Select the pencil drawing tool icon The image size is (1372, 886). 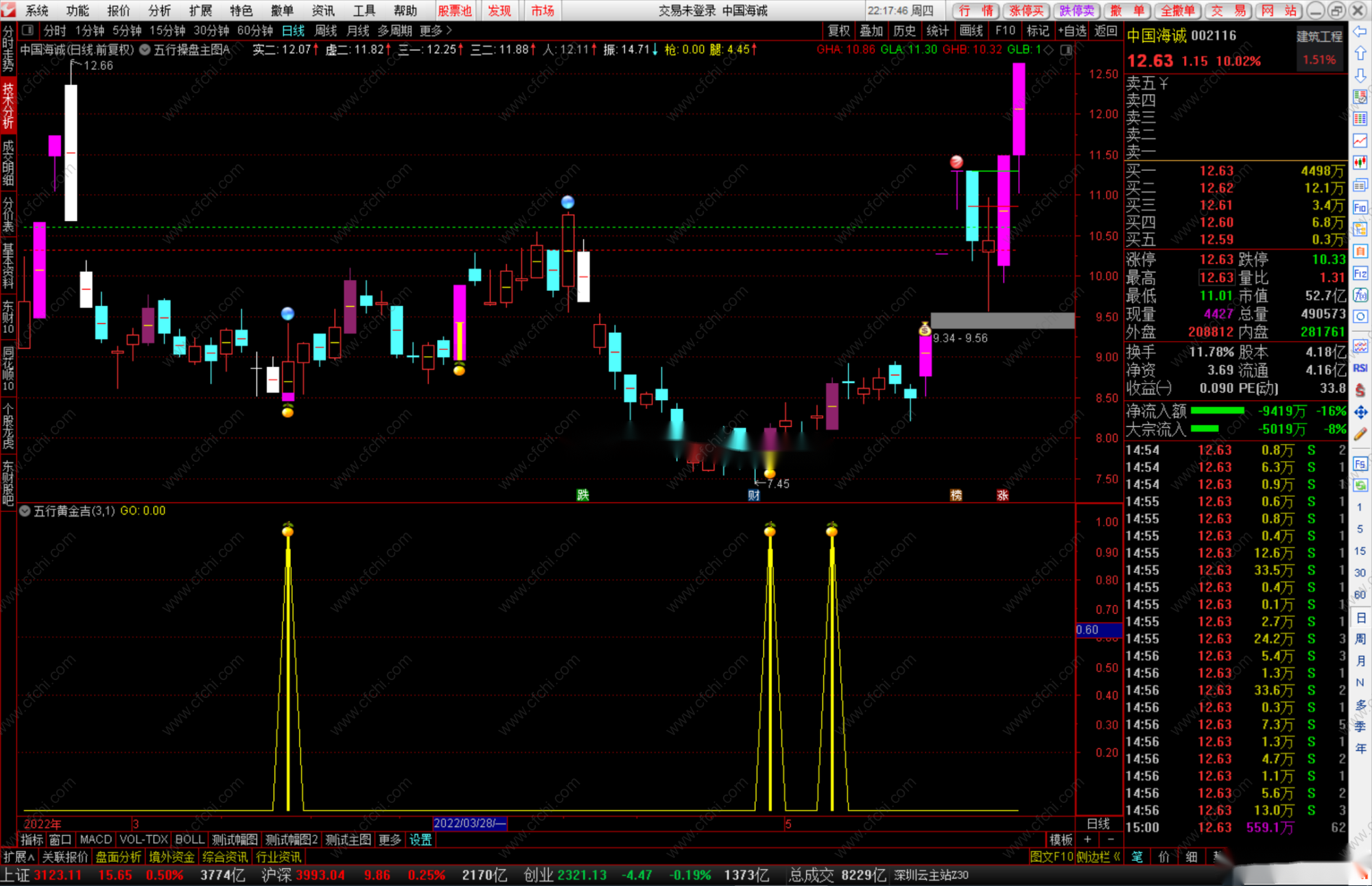coord(1360,434)
